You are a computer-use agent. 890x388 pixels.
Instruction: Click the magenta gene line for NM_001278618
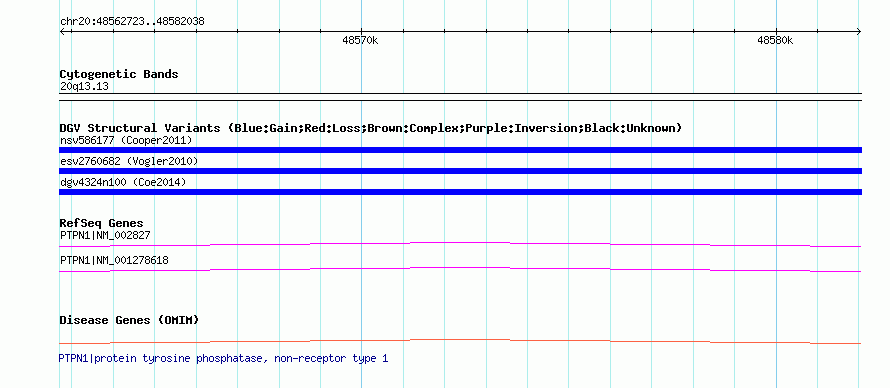point(460,269)
